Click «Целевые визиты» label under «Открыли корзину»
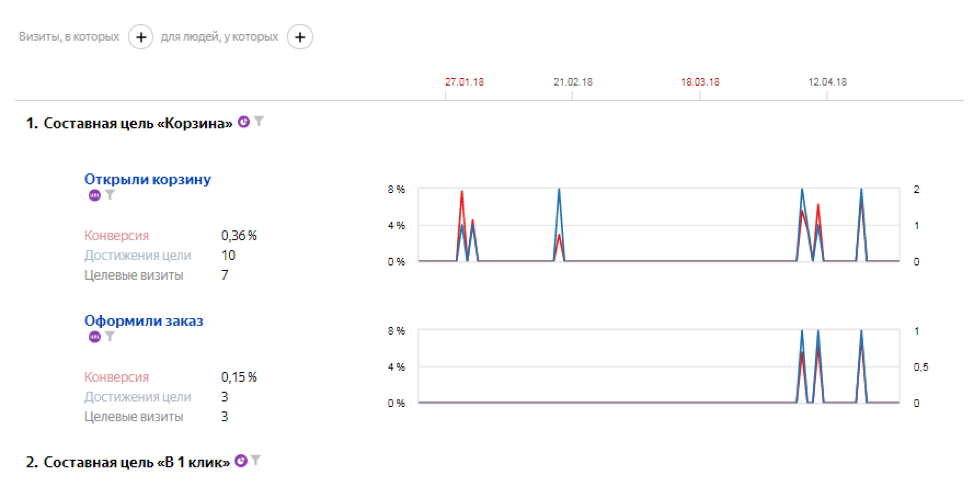 coord(134,275)
